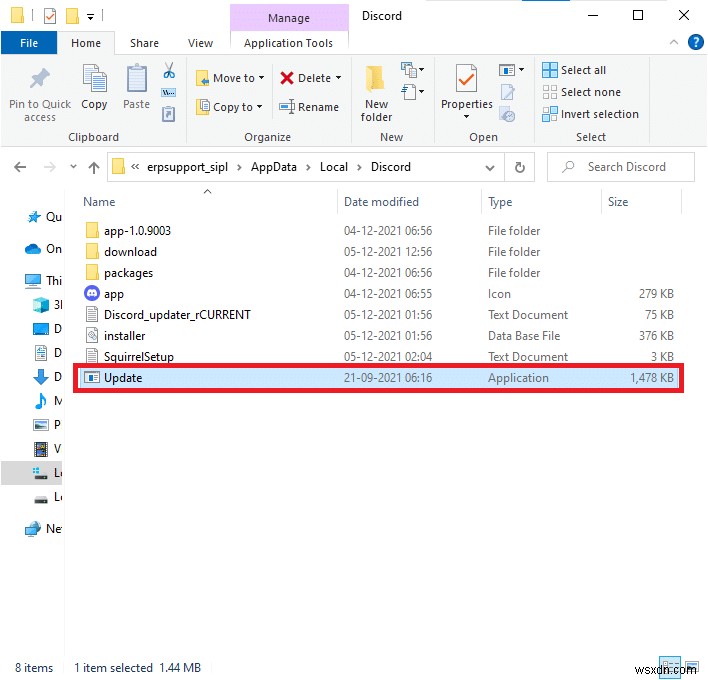Open the New item dropdown icon

pos(412,70)
